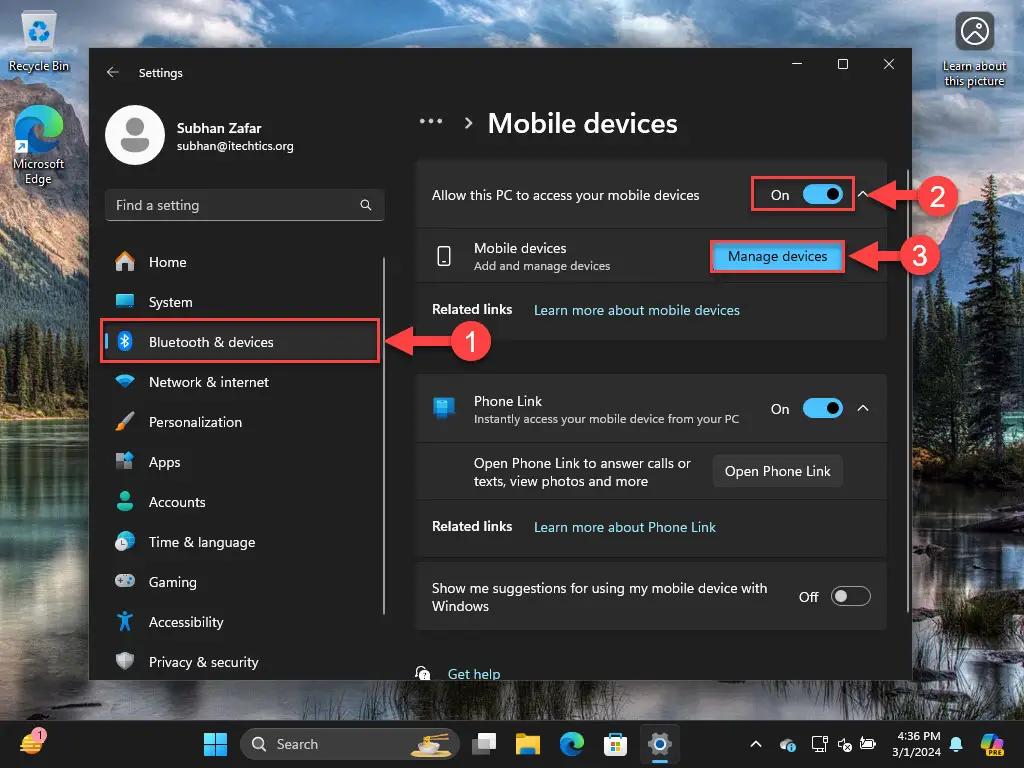The height and width of the screenshot is (768, 1024).
Task: Collapse the Phone Link section chevron
Action: tap(863, 408)
